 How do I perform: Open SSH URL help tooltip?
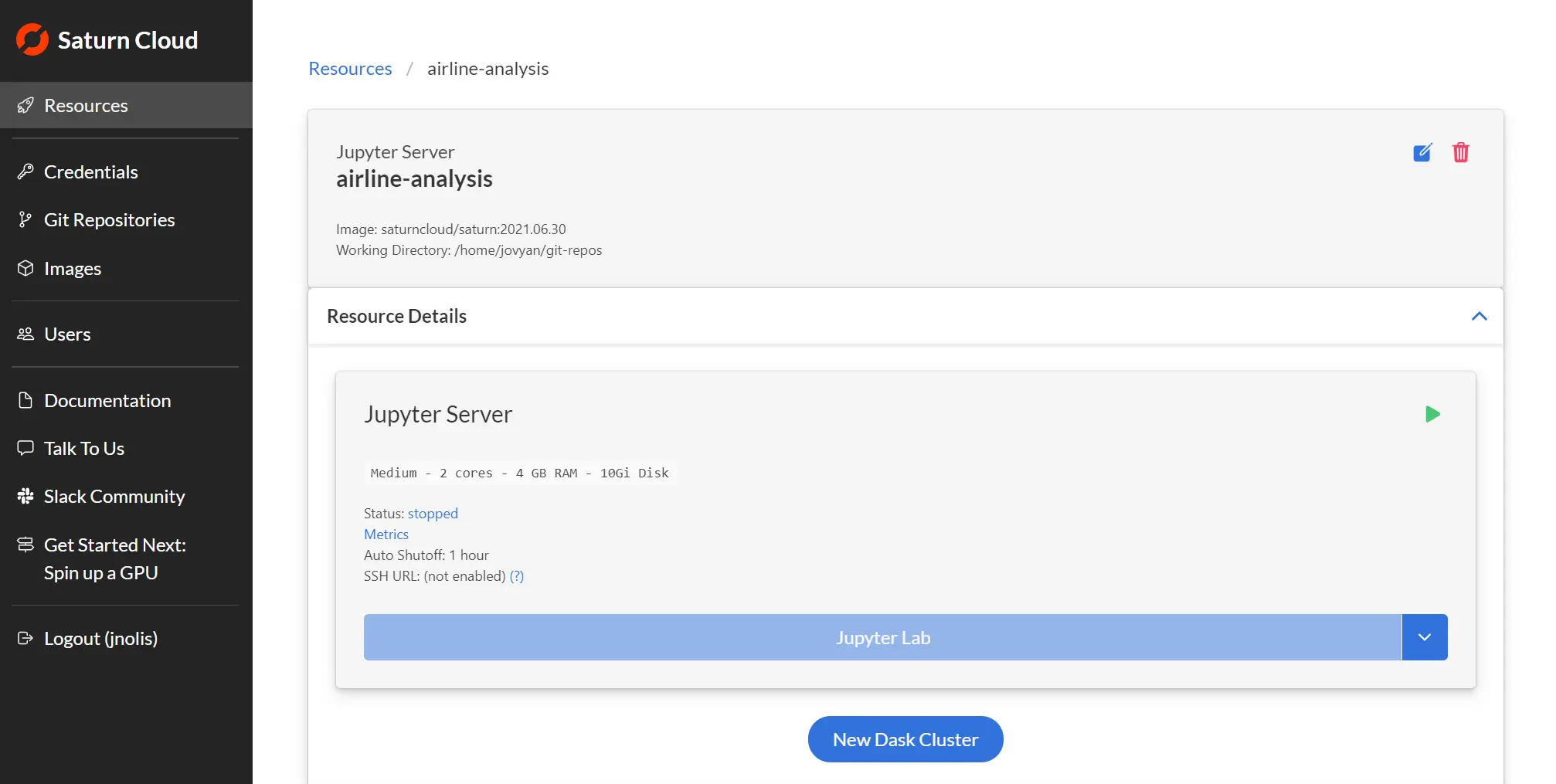[516, 575]
